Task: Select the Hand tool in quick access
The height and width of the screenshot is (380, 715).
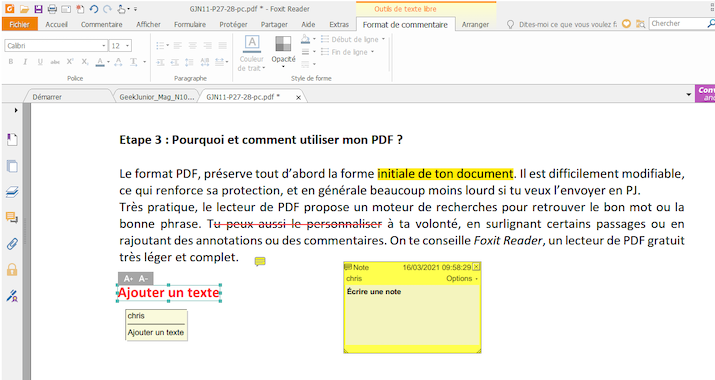Action: 121,9
